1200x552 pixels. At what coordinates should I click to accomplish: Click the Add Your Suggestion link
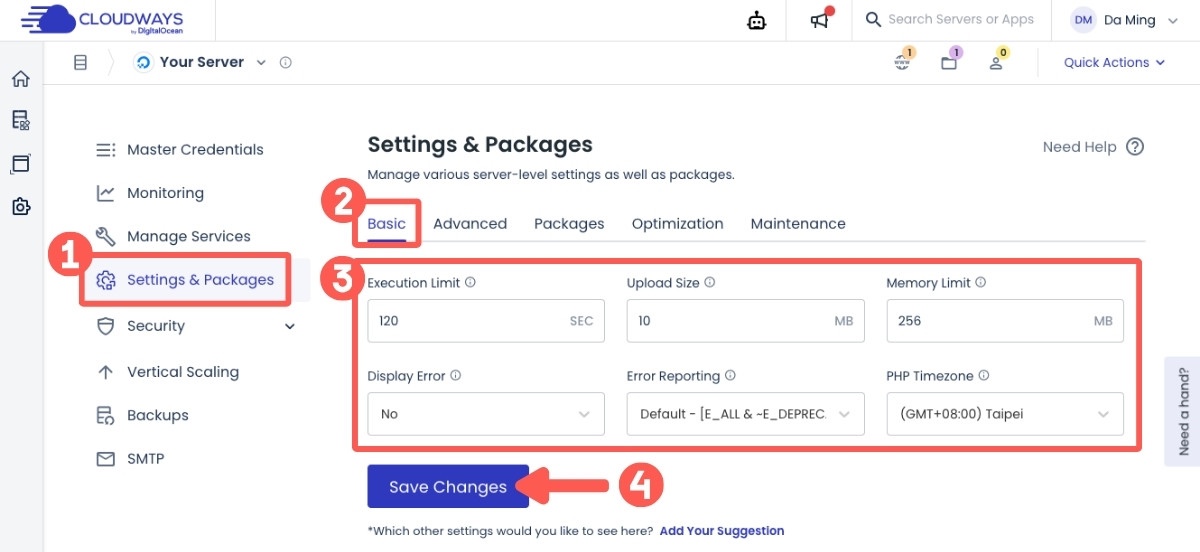click(x=722, y=531)
